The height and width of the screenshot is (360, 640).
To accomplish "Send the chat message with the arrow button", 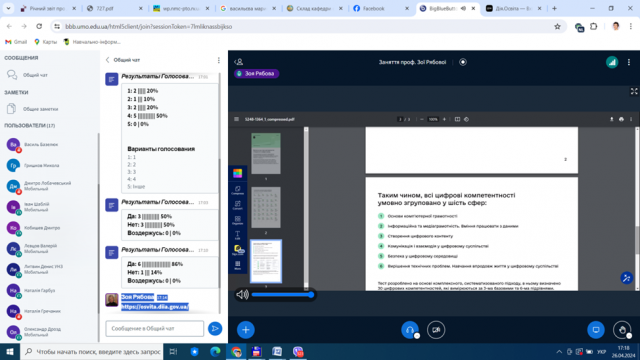I will [215, 329].
